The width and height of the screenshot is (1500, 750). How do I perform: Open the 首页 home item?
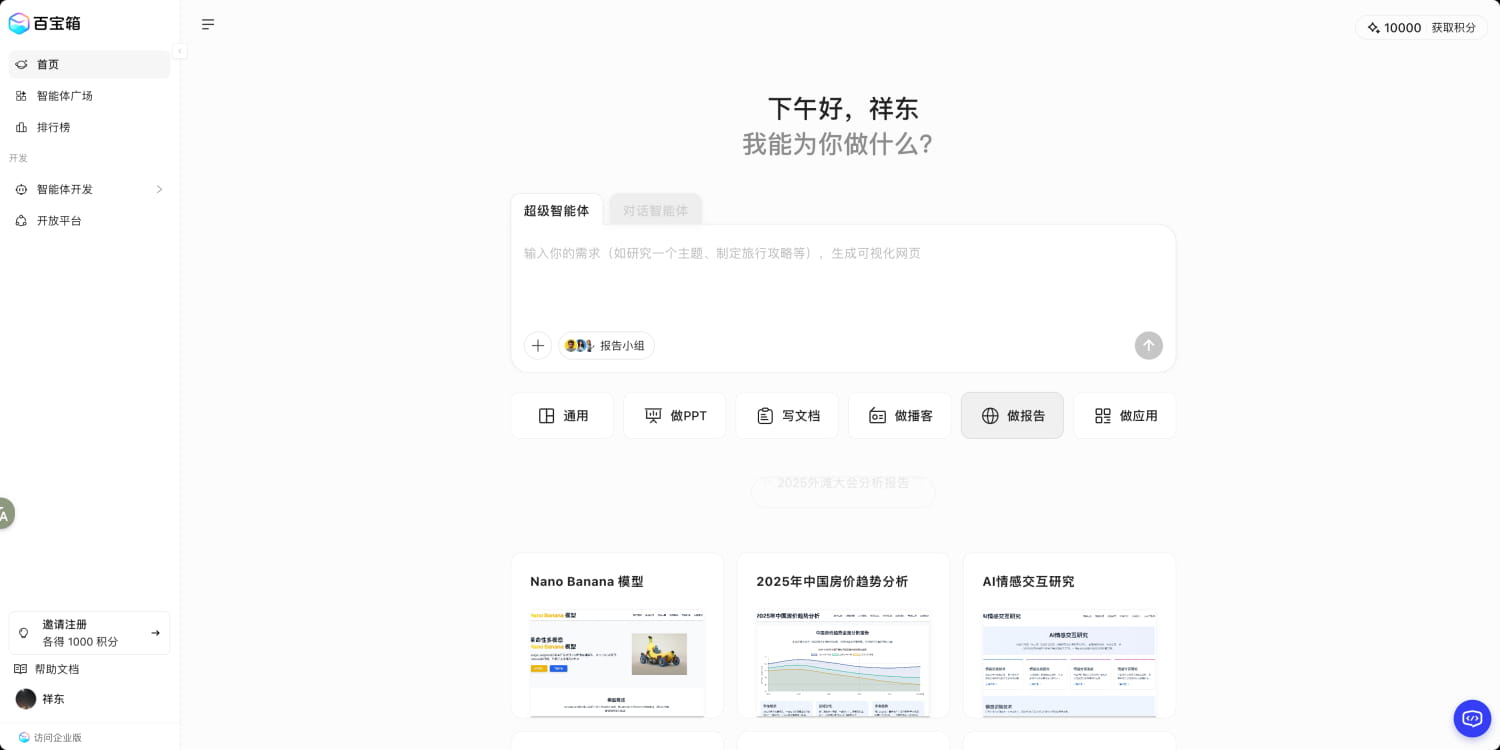coord(89,64)
